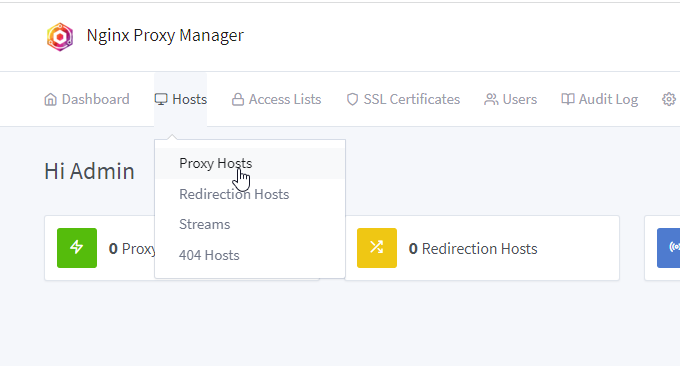Click the Dashboard home icon
680x366 pixels.
click(50, 99)
